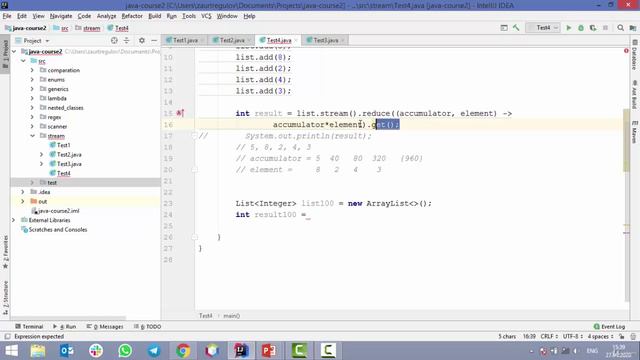Click the src breadcrumb in navigation bar
Screen dimensions: 640x360
pyautogui.click(x=64, y=28)
